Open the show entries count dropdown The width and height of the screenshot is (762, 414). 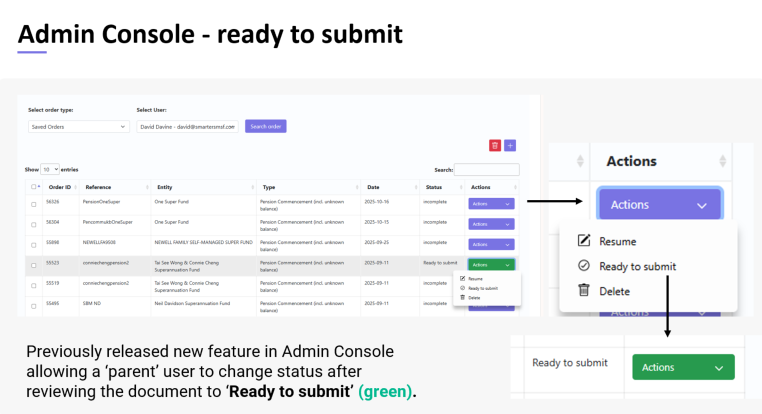(50, 170)
